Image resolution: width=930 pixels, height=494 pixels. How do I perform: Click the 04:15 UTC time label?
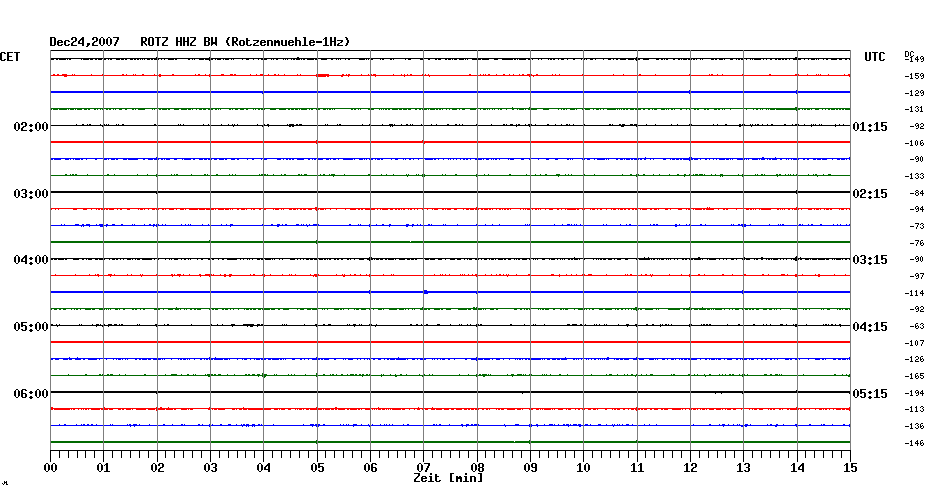[x=870, y=327]
